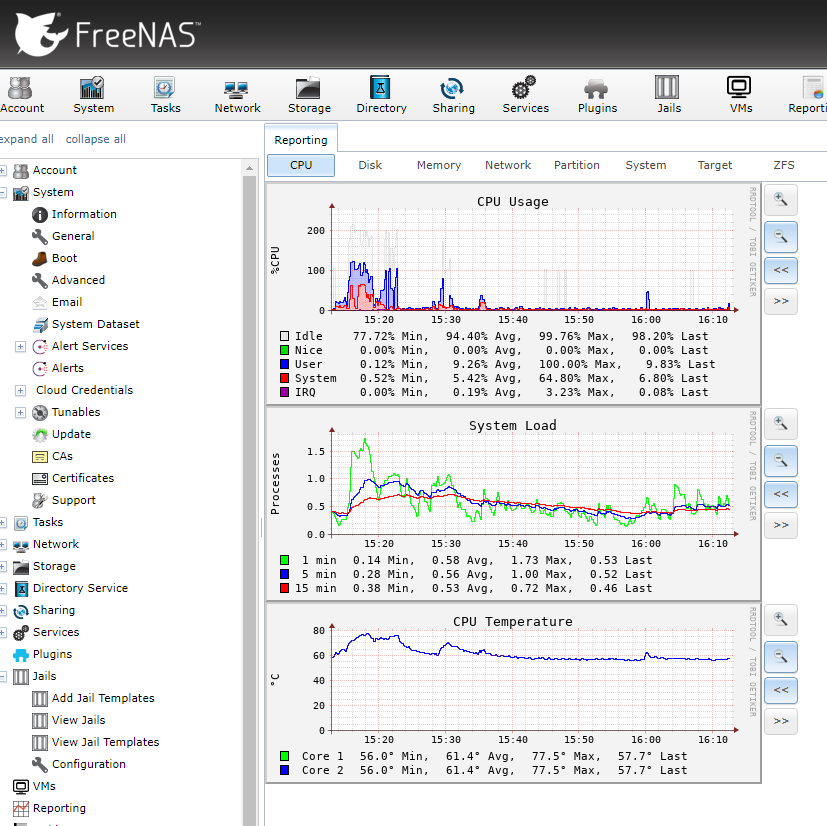Step forward in time on System Load graph

point(781,525)
